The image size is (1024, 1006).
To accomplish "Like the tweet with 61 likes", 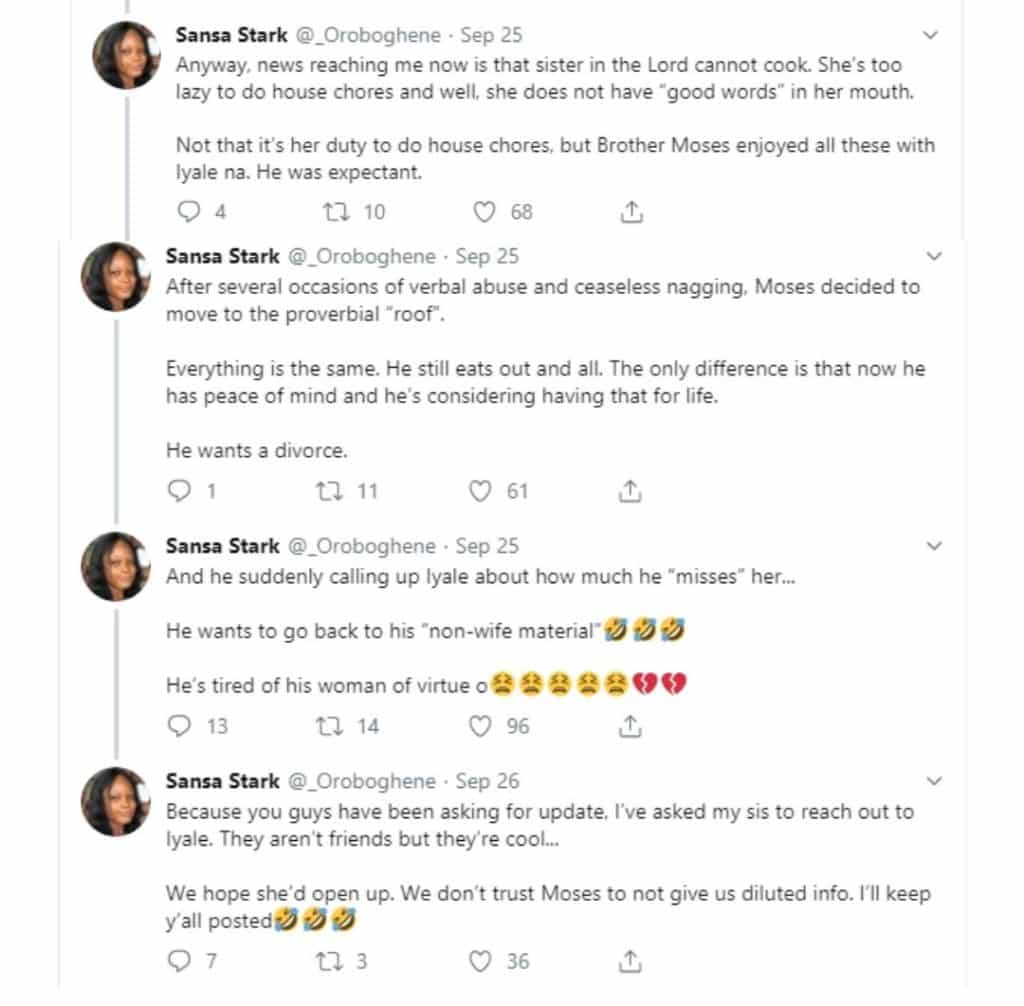I will 481,491.
